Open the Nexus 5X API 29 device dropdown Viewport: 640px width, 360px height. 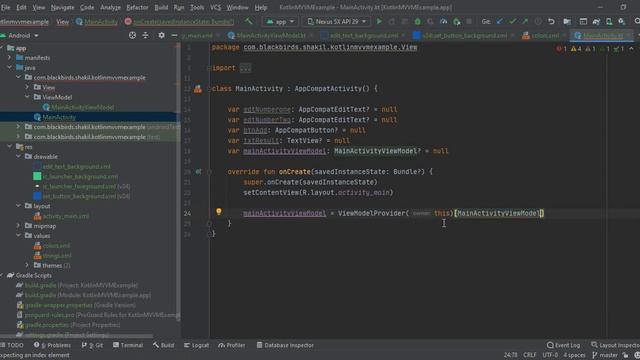[337, 21]
